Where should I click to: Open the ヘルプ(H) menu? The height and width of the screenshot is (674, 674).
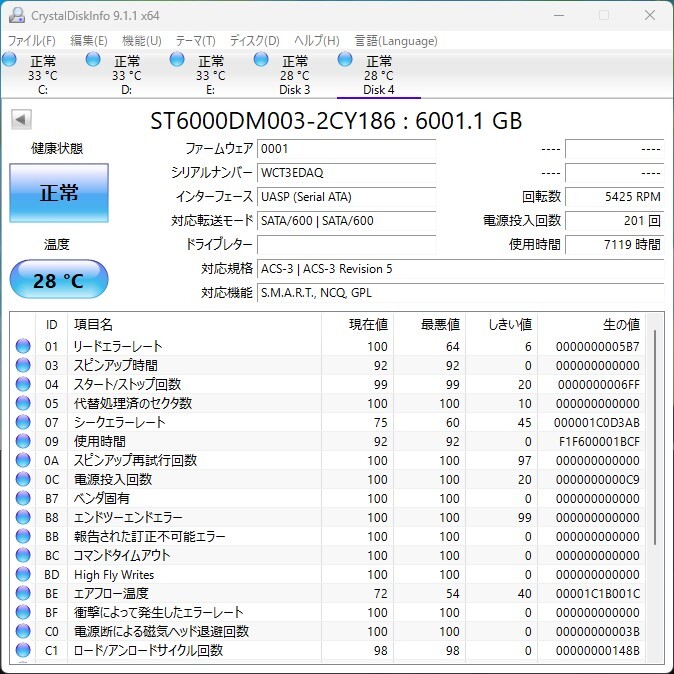click(x=317, y=41)
